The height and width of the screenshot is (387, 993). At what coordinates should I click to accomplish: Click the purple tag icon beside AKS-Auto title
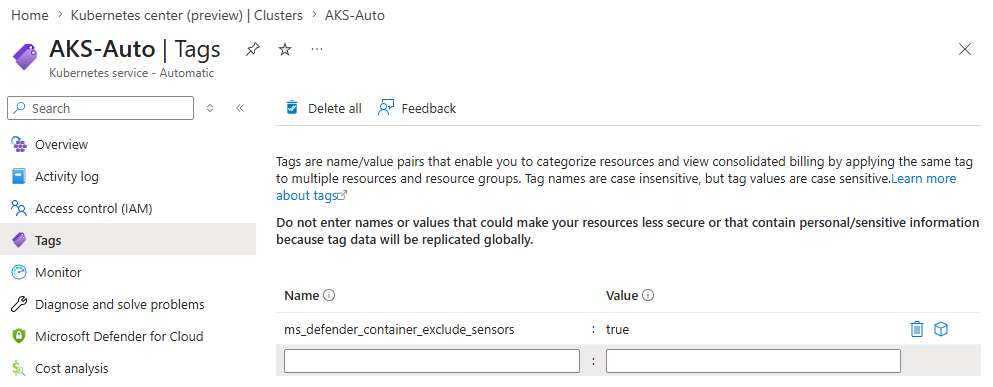click(25, 57)
